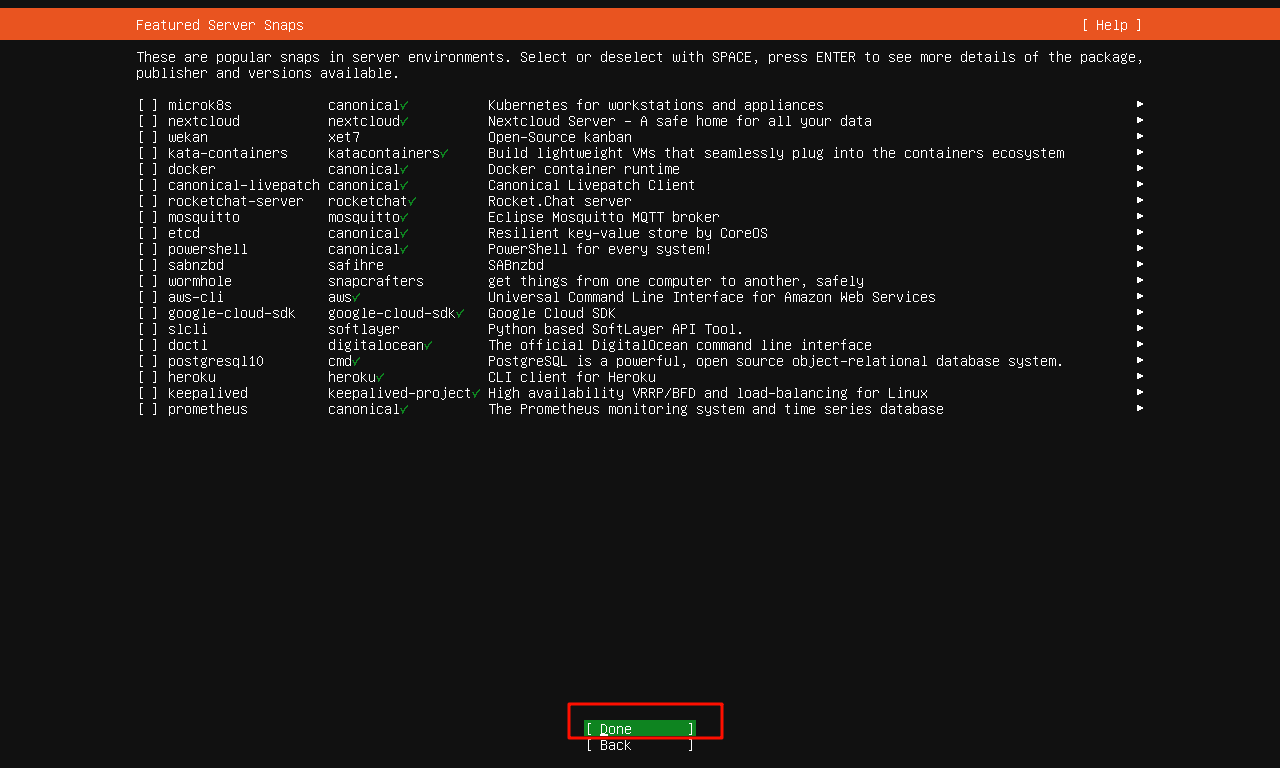Open google-cloud-sdk details arrow
This screenshot has width=1280, height=768.
pyautogui.click(x=1139, y=313)
